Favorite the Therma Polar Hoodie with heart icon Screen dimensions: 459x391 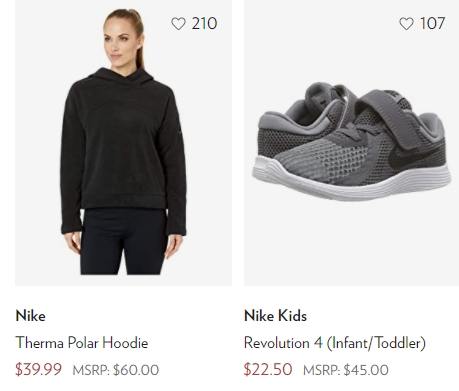pos(178,24)
